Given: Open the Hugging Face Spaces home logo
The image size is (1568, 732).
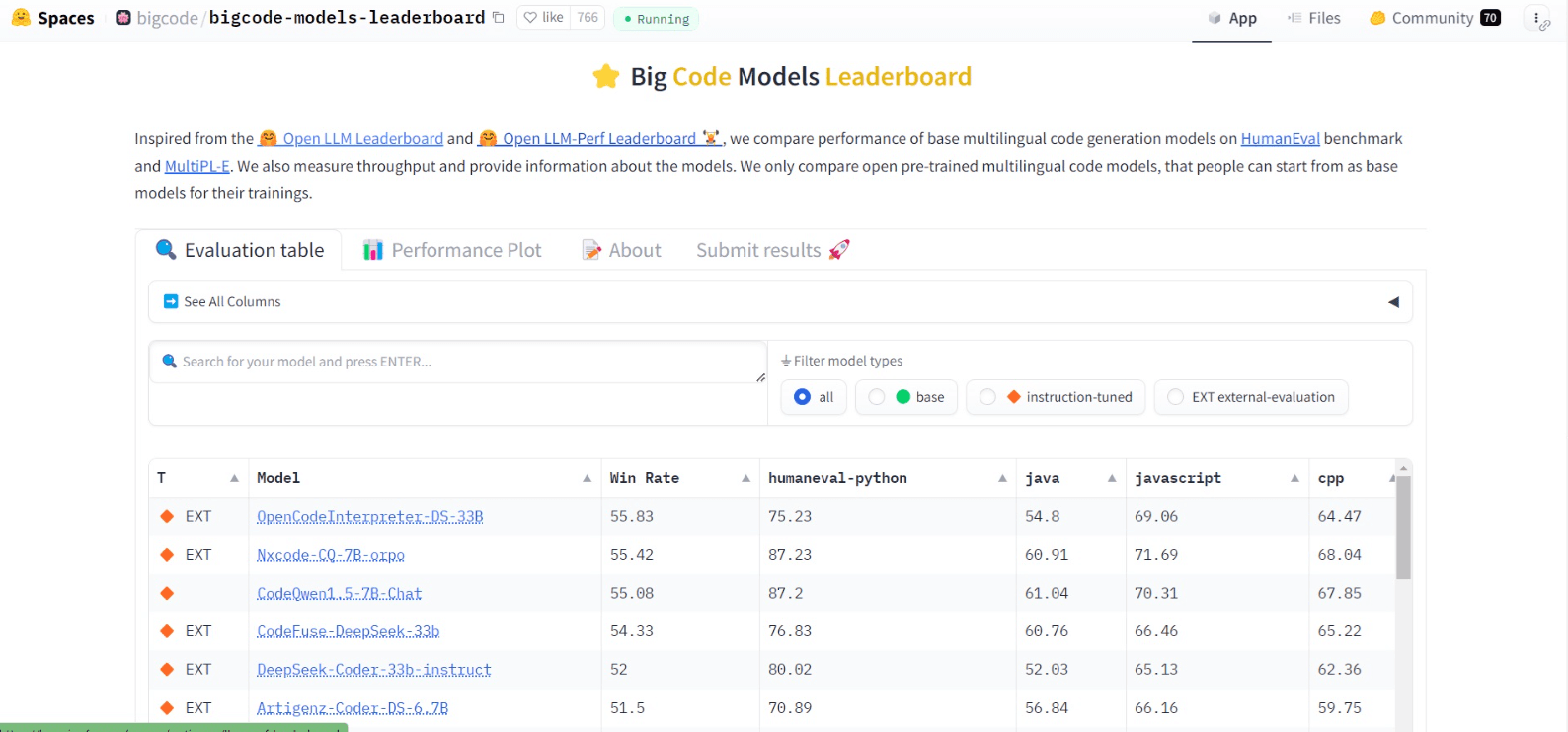Looking at the screenshot, I should click(53, 18).
